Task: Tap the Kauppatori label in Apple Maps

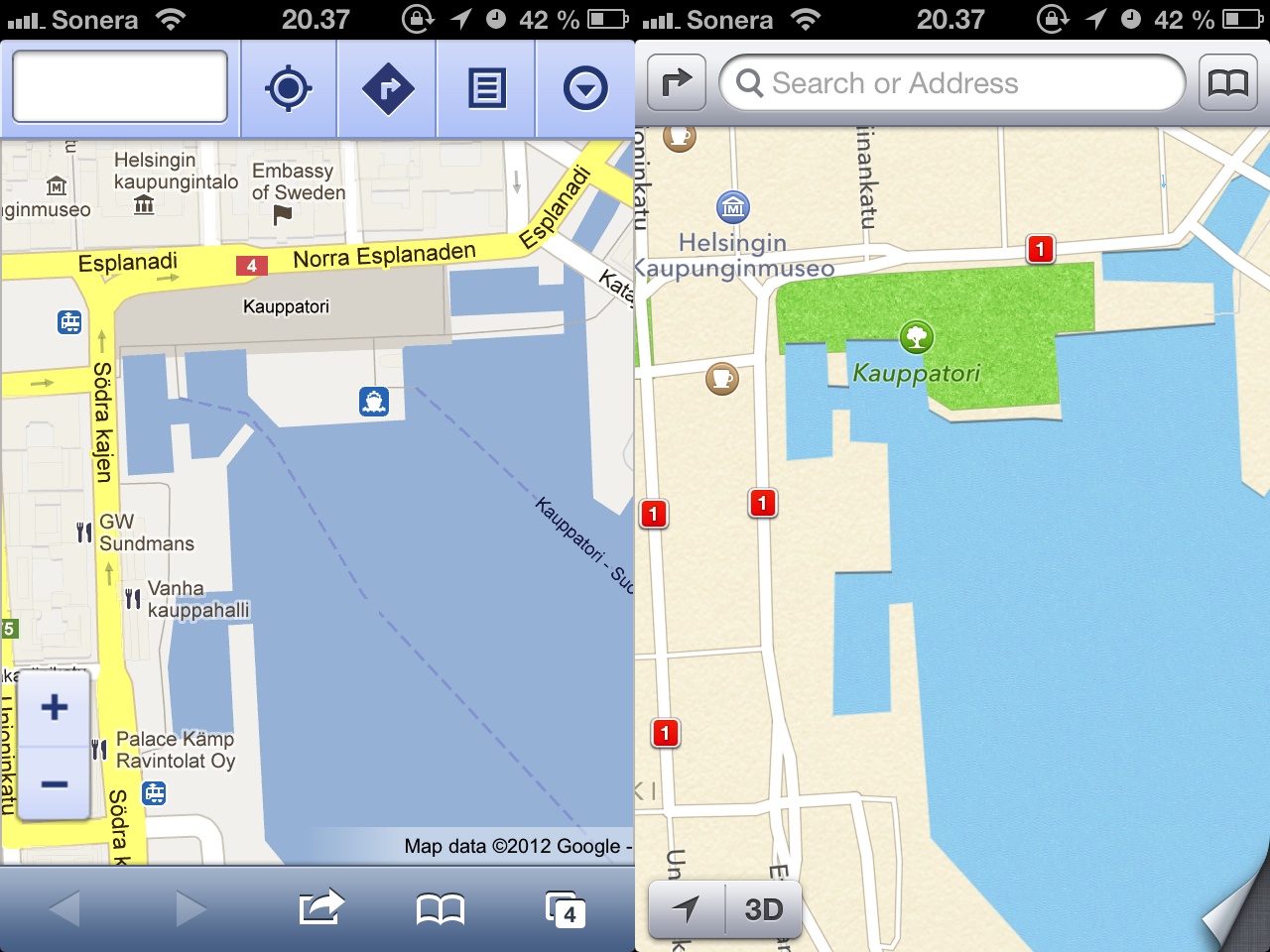Action: pyautogui.click(x=917, y=373)
